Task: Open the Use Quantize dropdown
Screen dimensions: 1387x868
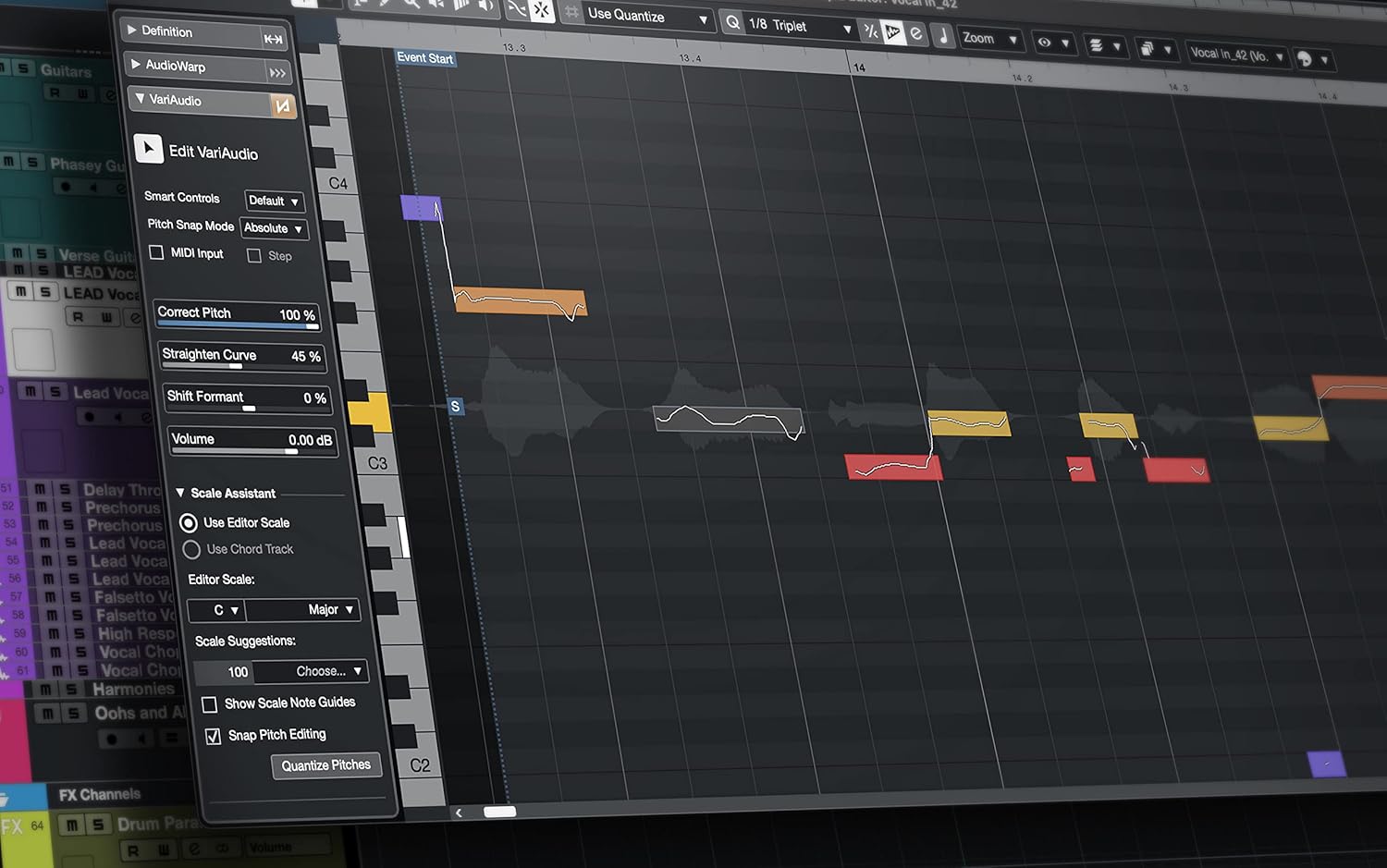Action: [638, 17]
